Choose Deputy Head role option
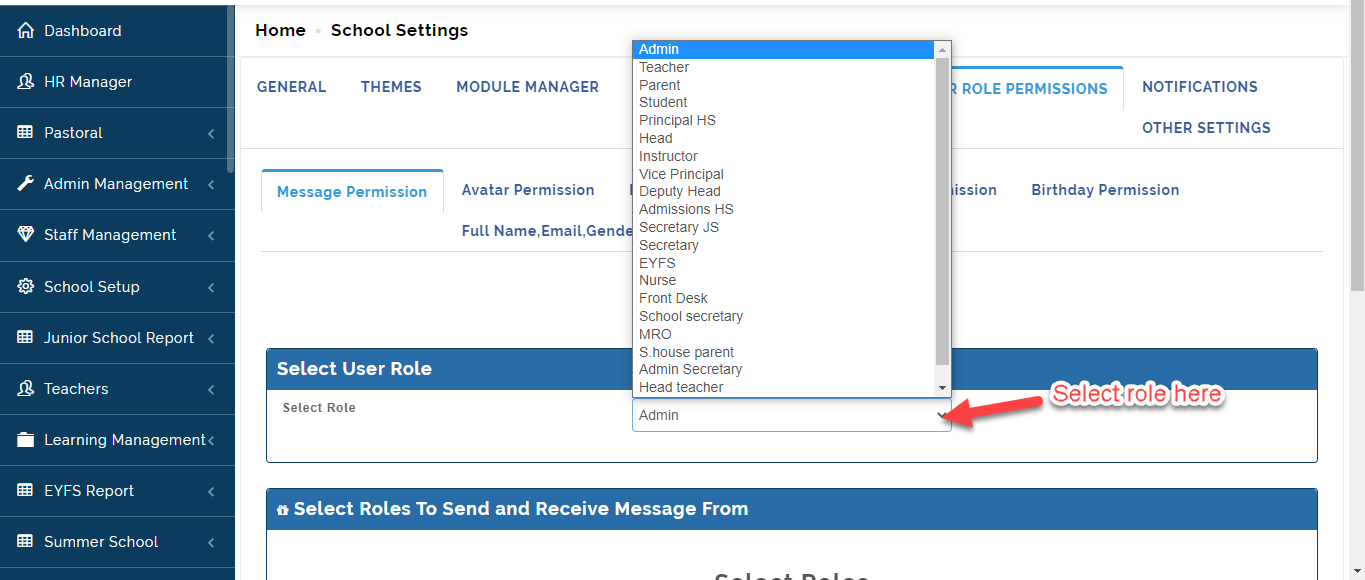This screenshot has width=1365, height=580. click(783, 191)
